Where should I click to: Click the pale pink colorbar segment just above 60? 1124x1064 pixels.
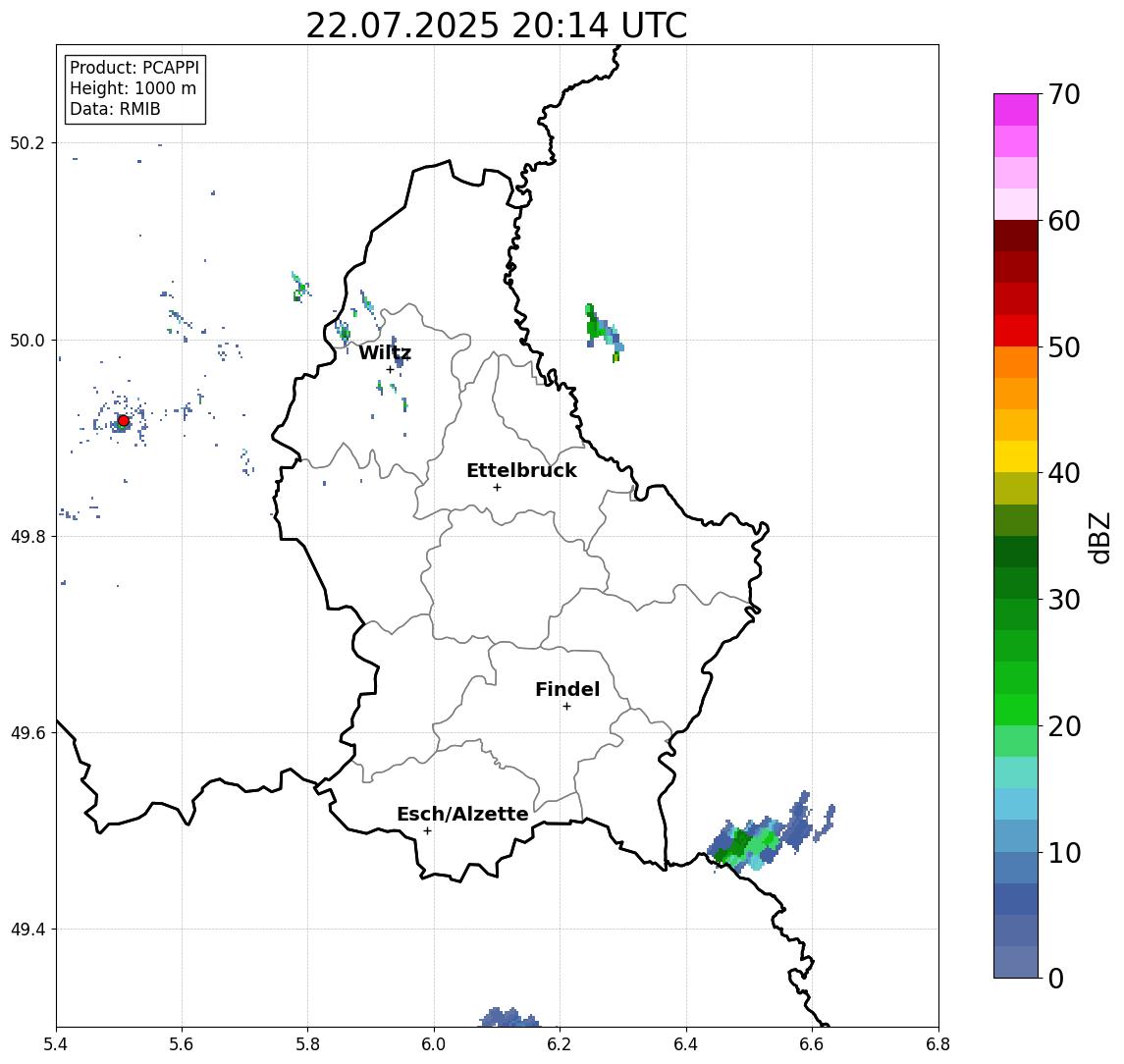coord(1016,204)
